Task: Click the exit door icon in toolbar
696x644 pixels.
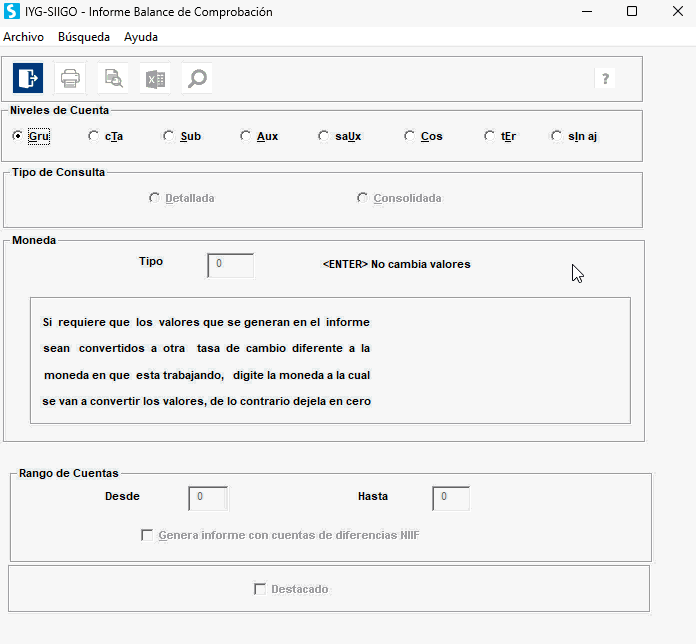Action: click(28, 78)
